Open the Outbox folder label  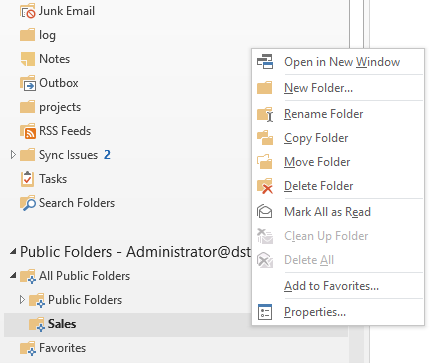pos(59,83)
